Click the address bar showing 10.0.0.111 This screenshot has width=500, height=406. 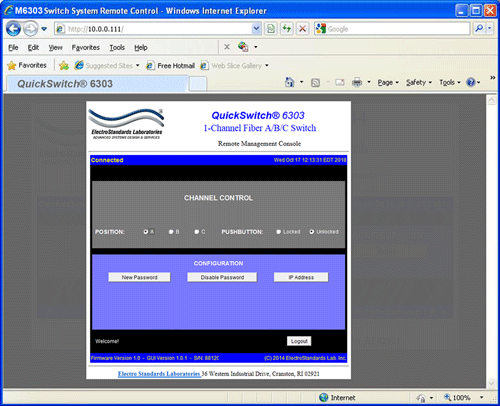(x=153, y=29)
